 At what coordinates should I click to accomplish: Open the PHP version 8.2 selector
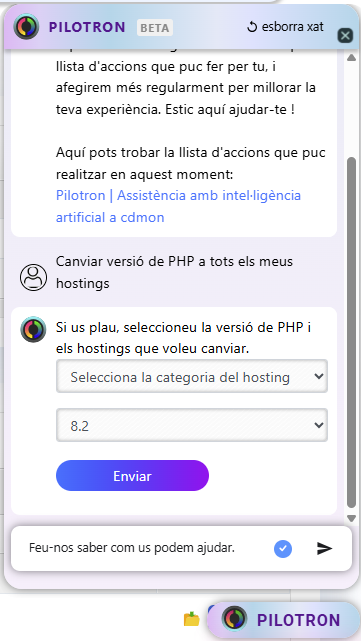pos(192,425)
